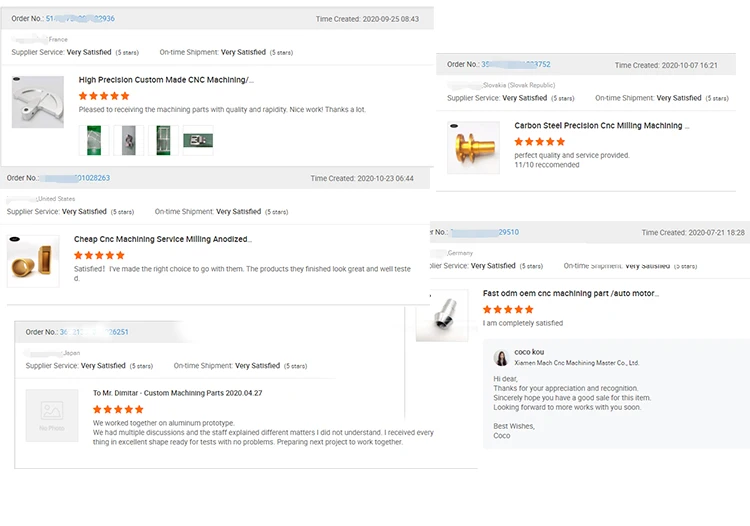The image size is (750, 526).
Task: Click the order number ending in 3752
Action: [515, 64]
